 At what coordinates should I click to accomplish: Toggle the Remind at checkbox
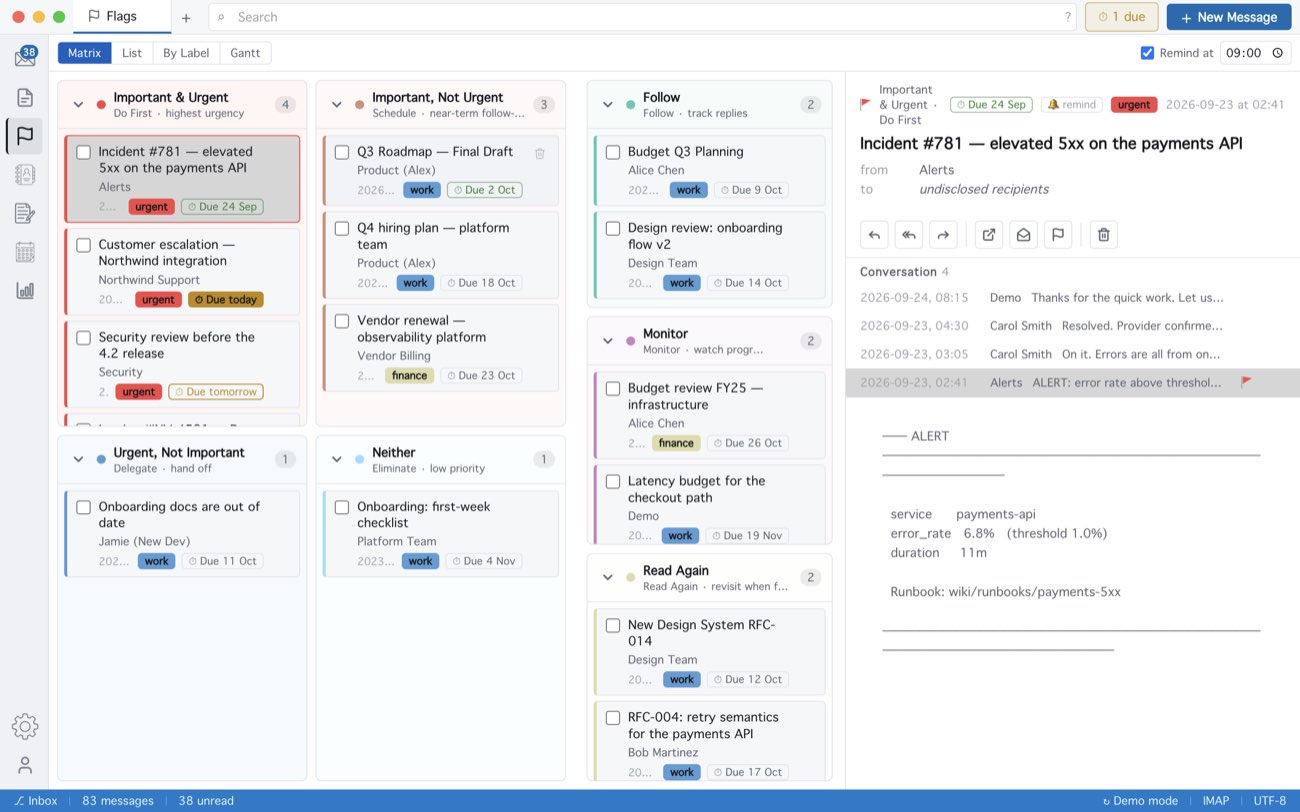(1147, 53)
